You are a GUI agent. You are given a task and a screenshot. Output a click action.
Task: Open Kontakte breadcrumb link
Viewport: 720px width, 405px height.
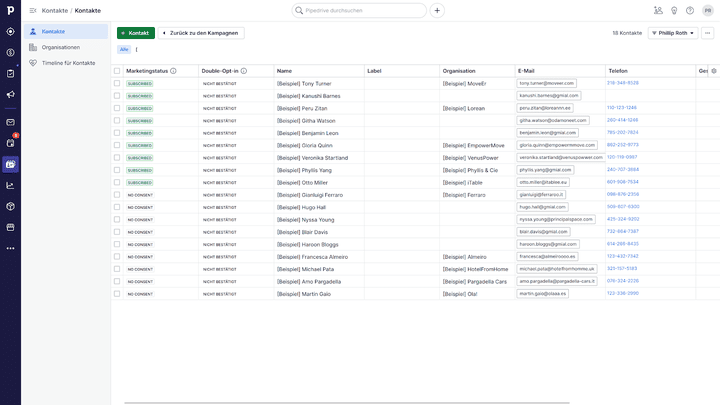[x=55, y=11]
